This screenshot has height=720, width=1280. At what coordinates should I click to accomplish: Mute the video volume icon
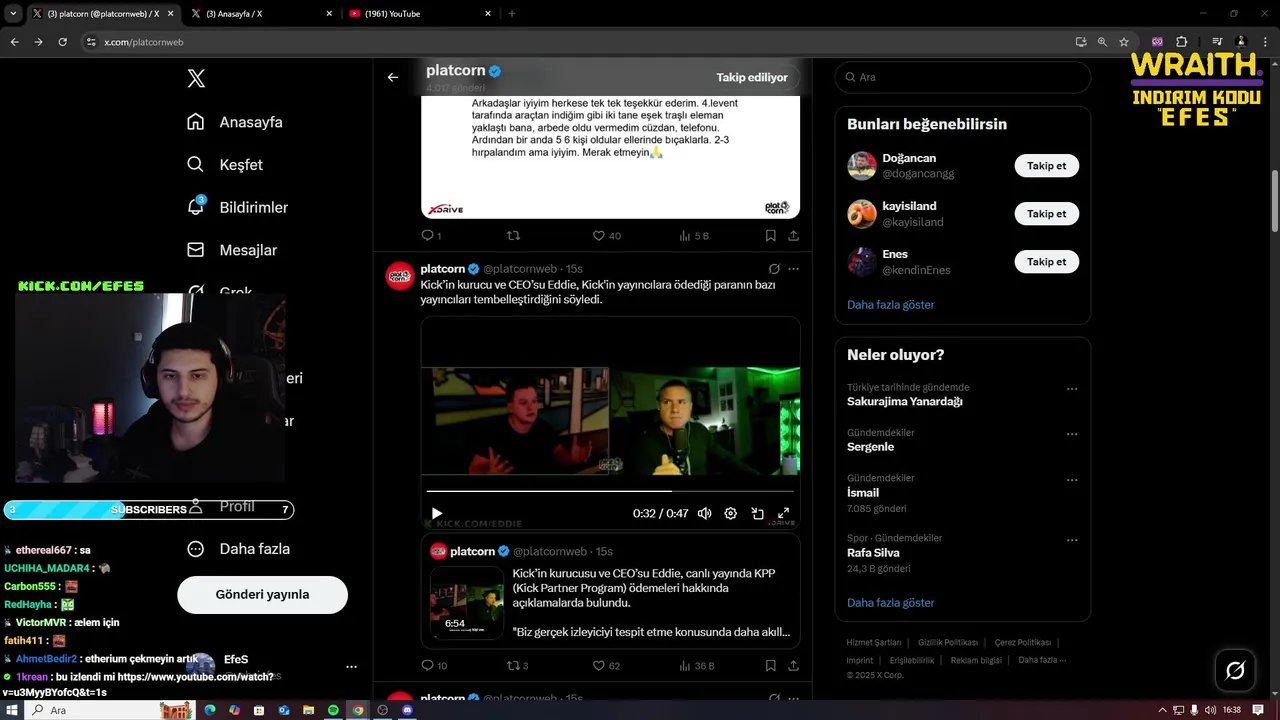(x=704, y=513)
